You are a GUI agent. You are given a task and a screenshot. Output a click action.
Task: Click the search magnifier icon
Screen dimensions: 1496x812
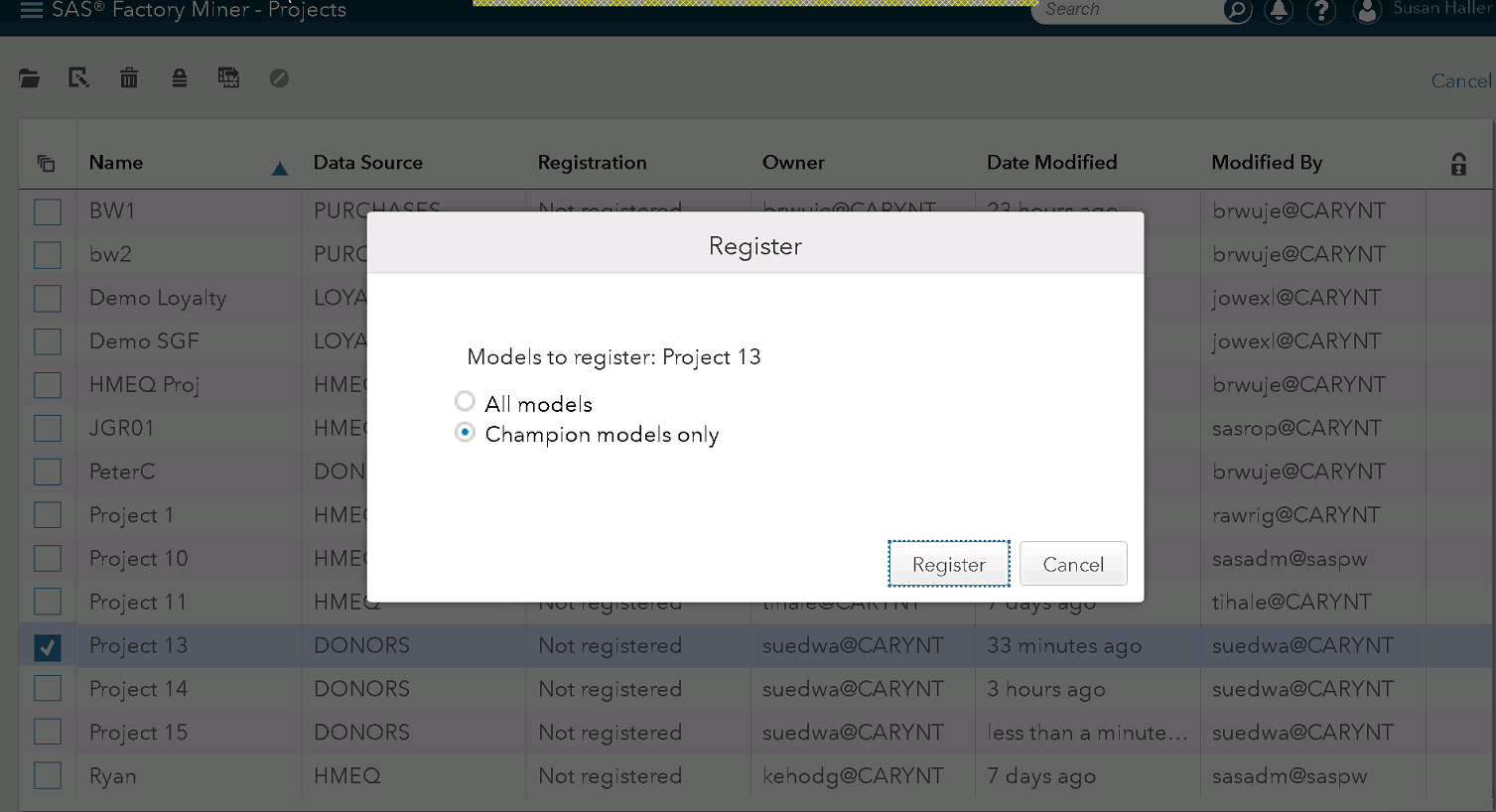click(1237, 11)
